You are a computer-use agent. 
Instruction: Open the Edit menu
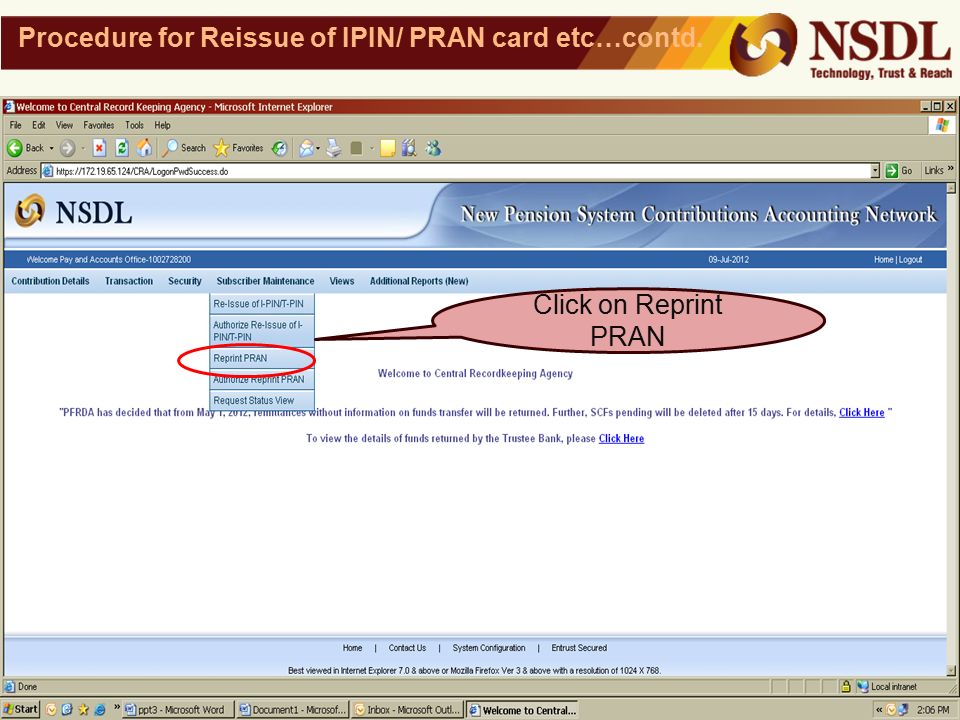coord(39,126)
